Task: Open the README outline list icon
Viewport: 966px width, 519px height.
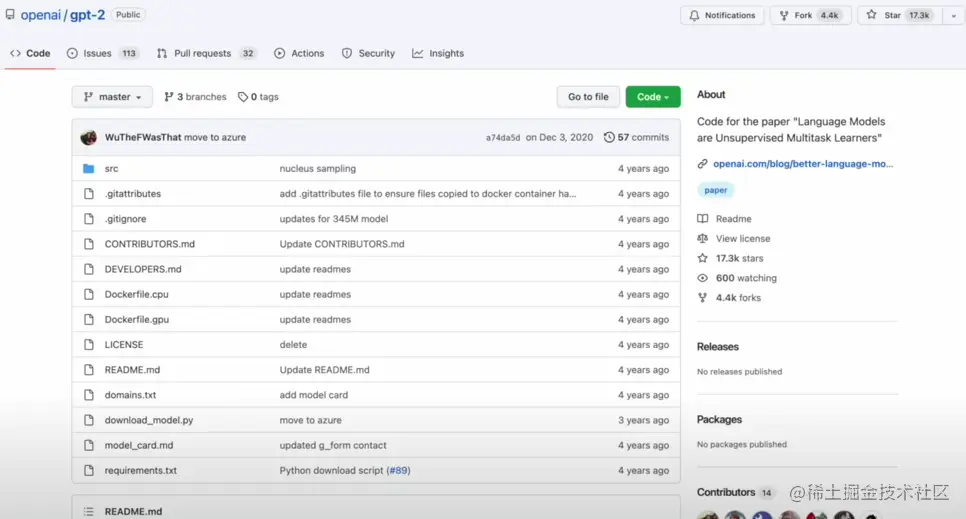Action: pos(89,512)
